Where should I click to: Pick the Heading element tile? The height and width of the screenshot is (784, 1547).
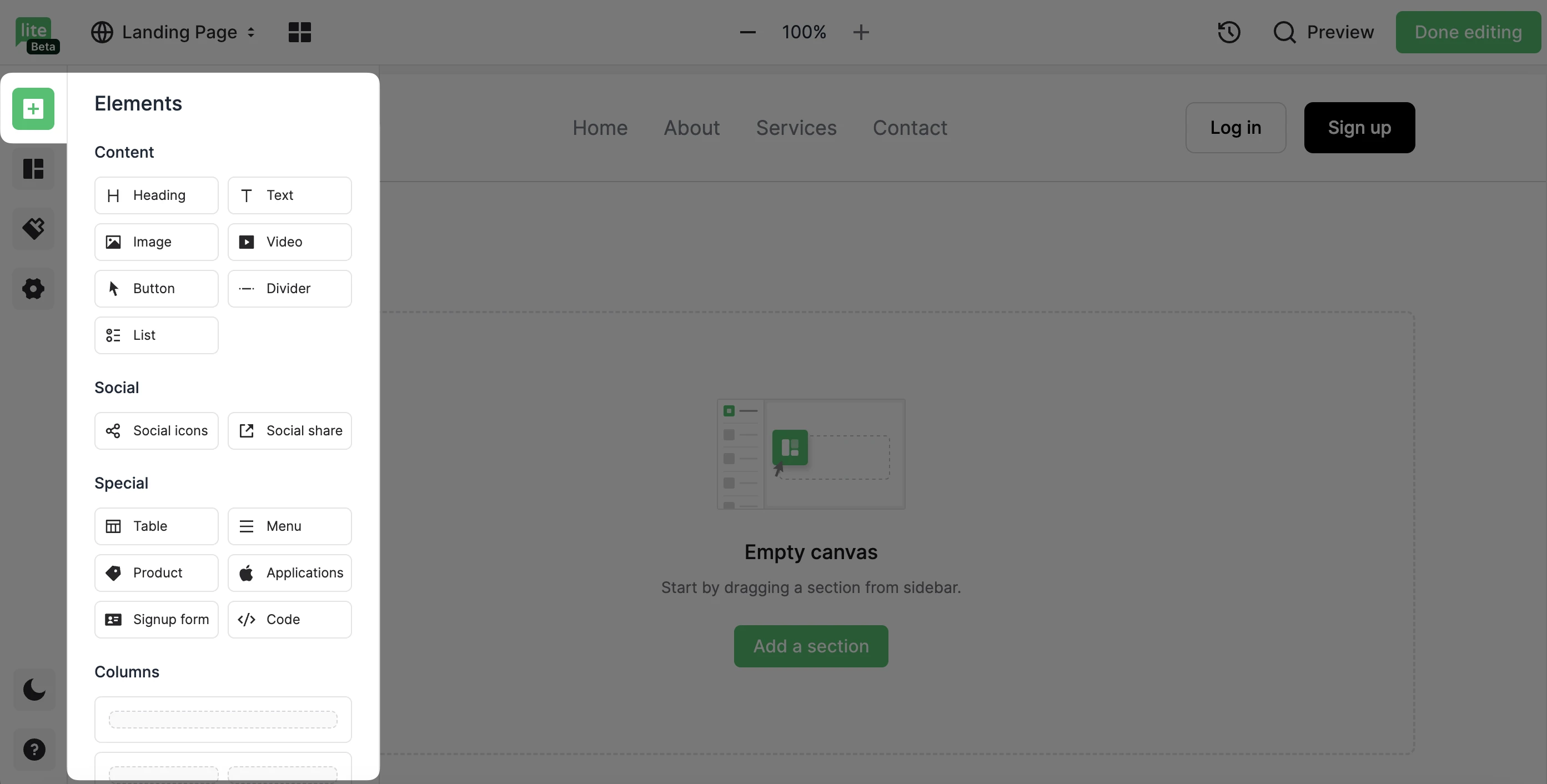click(156, 195)
